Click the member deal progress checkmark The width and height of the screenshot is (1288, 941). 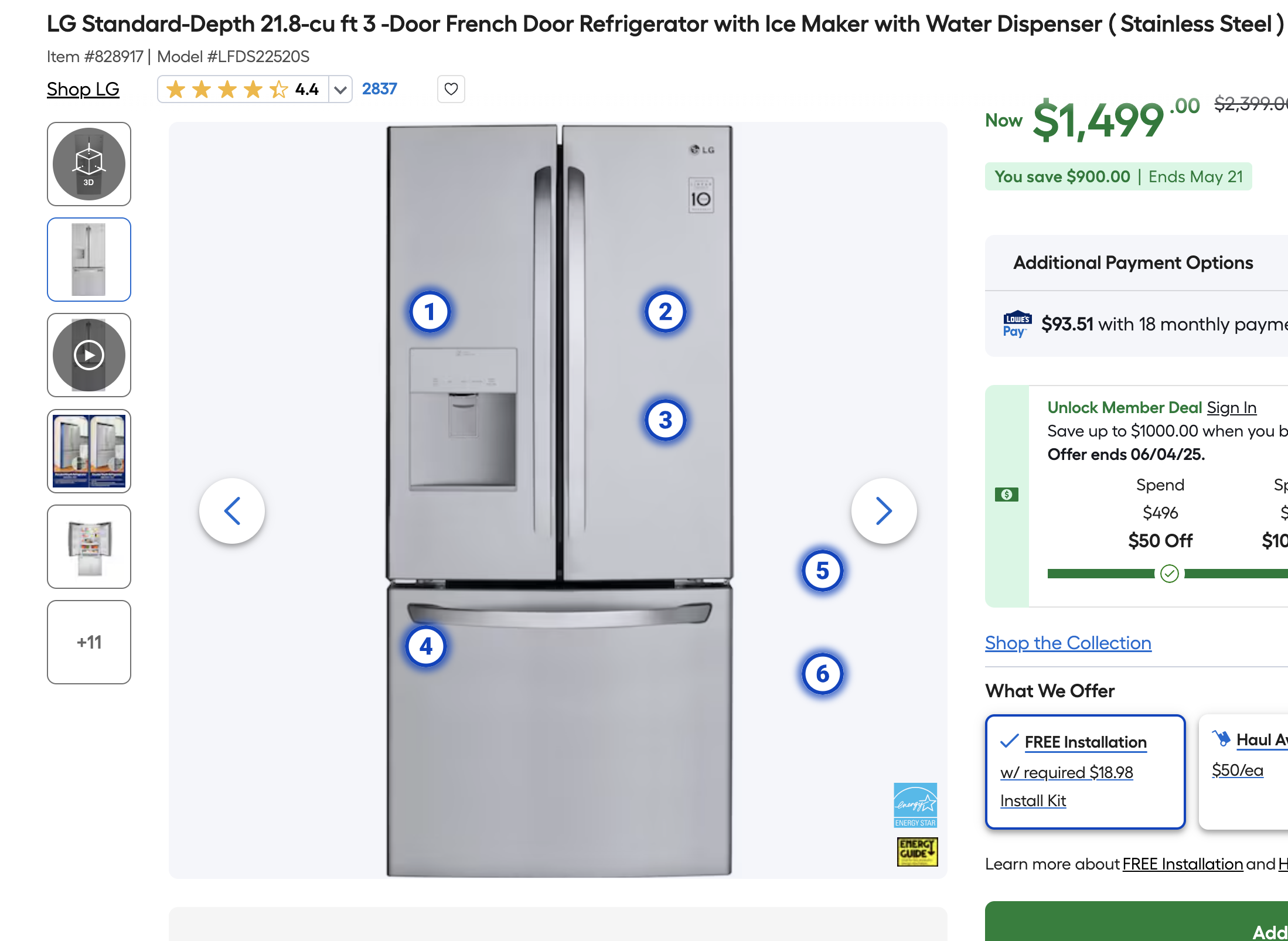click(1170, 574)
